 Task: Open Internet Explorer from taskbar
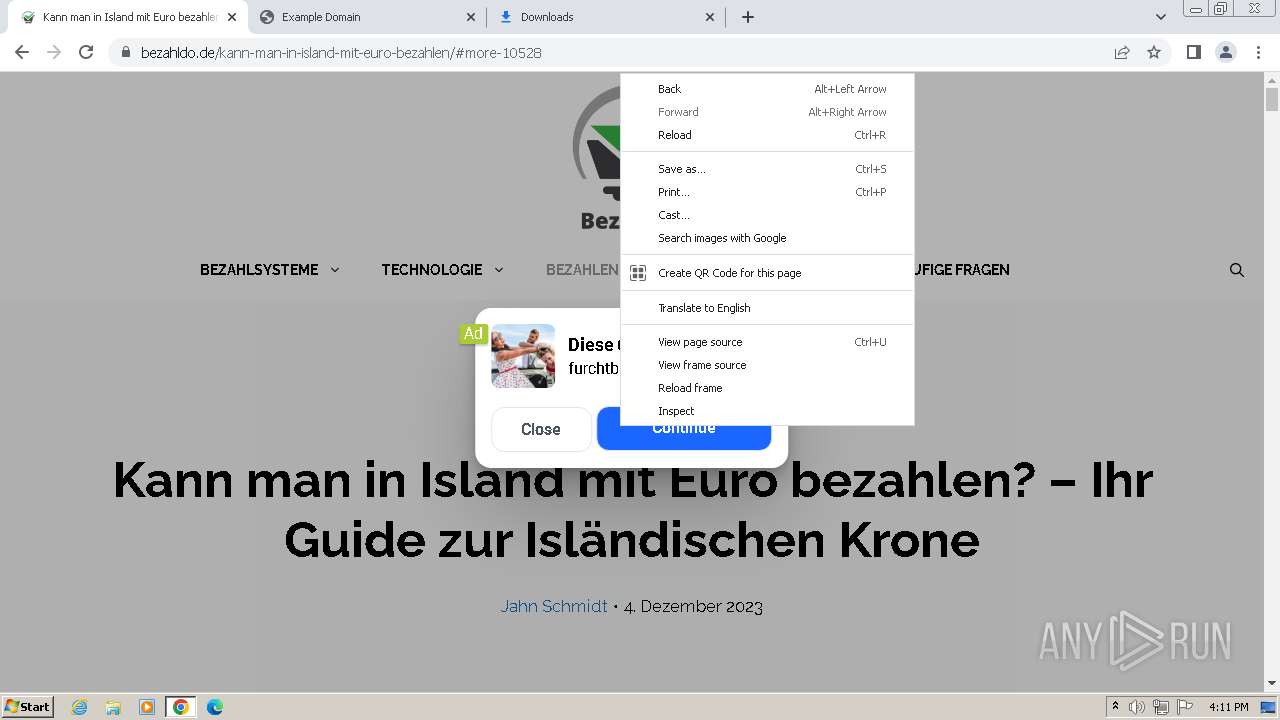tap(79, 707)
